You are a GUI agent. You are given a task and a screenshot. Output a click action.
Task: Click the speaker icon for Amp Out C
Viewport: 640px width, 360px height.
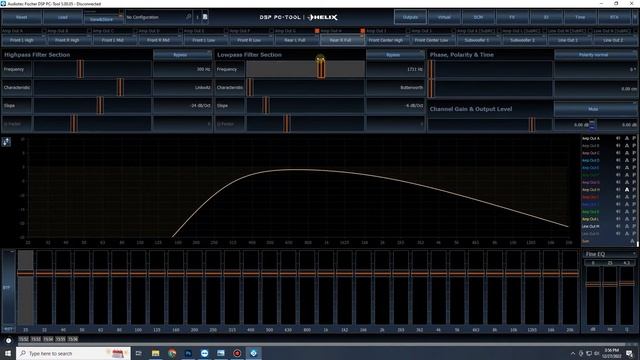tap(618, 153)
